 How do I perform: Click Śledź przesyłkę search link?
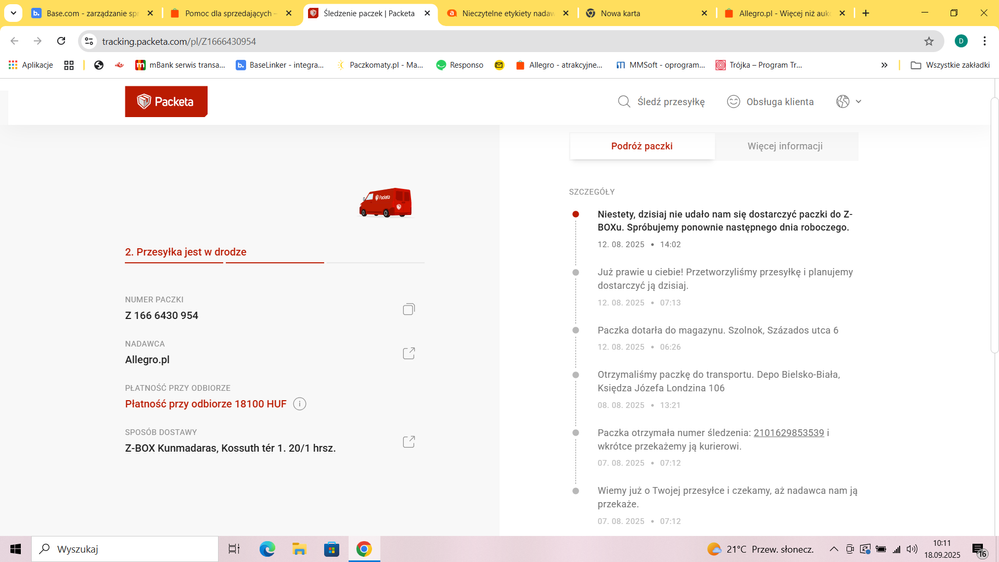[x=661, y=102]
